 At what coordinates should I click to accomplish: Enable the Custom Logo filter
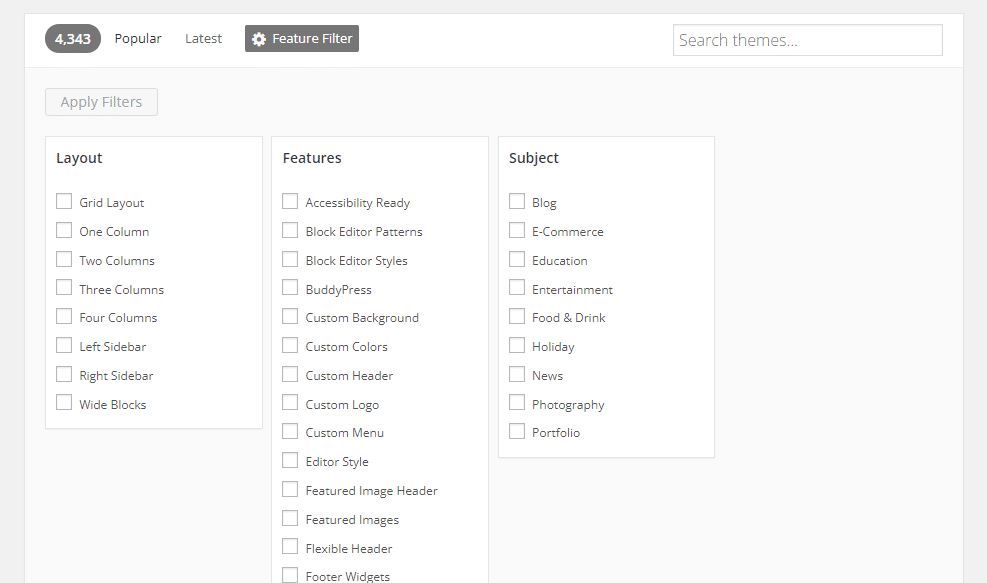[289, 403]
